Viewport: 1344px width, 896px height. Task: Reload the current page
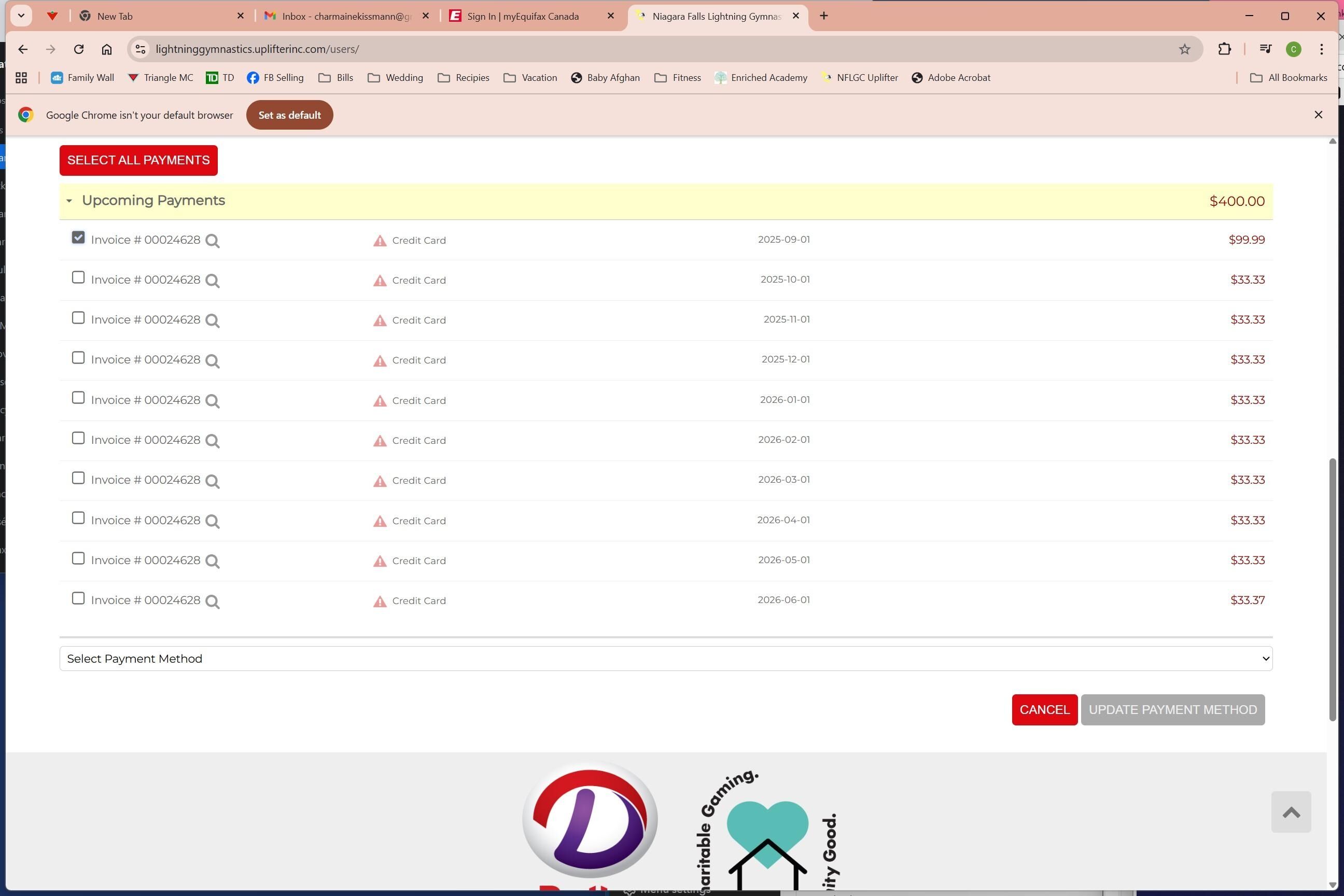coord(79,49)
